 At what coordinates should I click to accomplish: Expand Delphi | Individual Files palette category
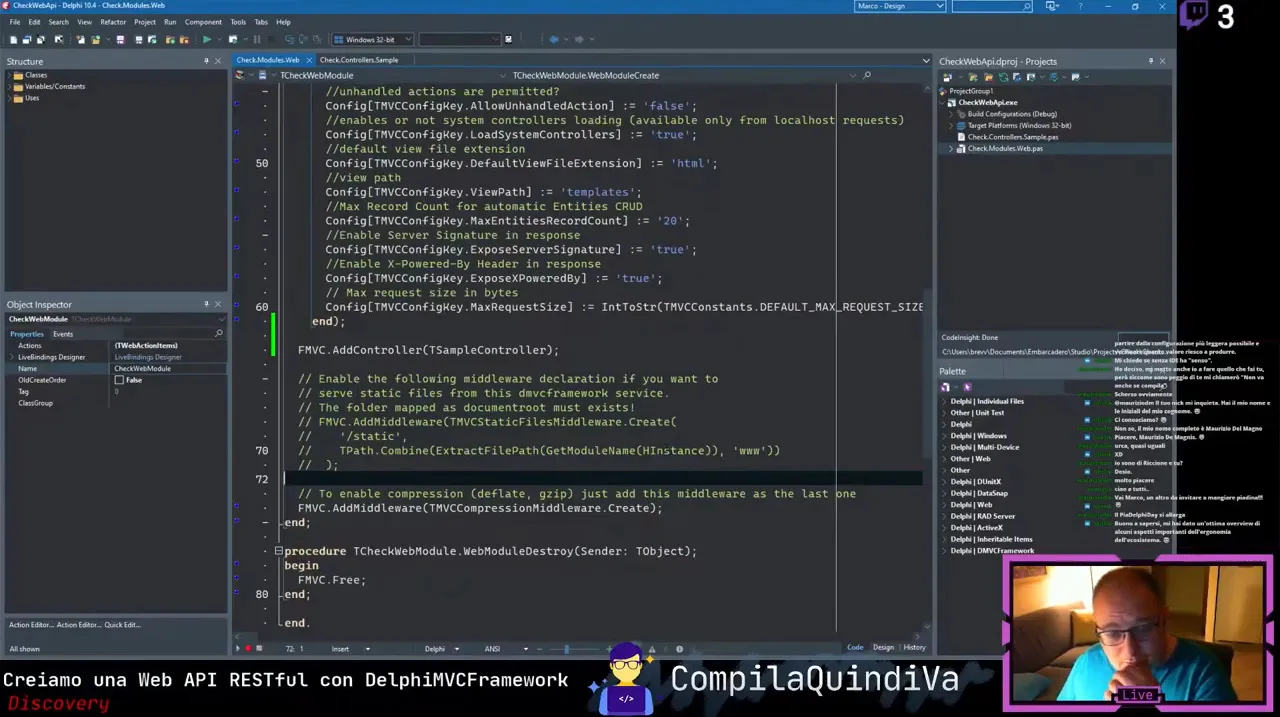pos(944,401)
